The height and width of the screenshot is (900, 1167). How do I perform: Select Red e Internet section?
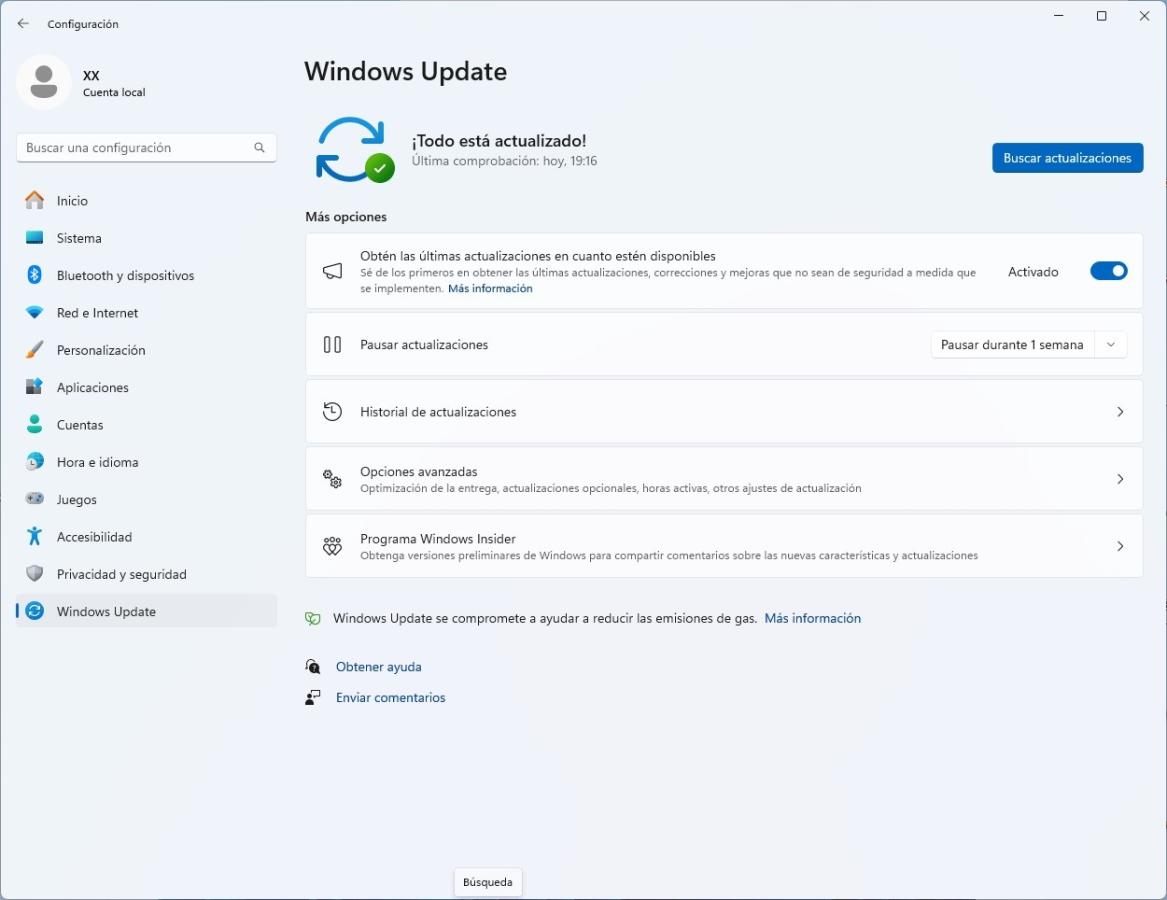point(146,313)
